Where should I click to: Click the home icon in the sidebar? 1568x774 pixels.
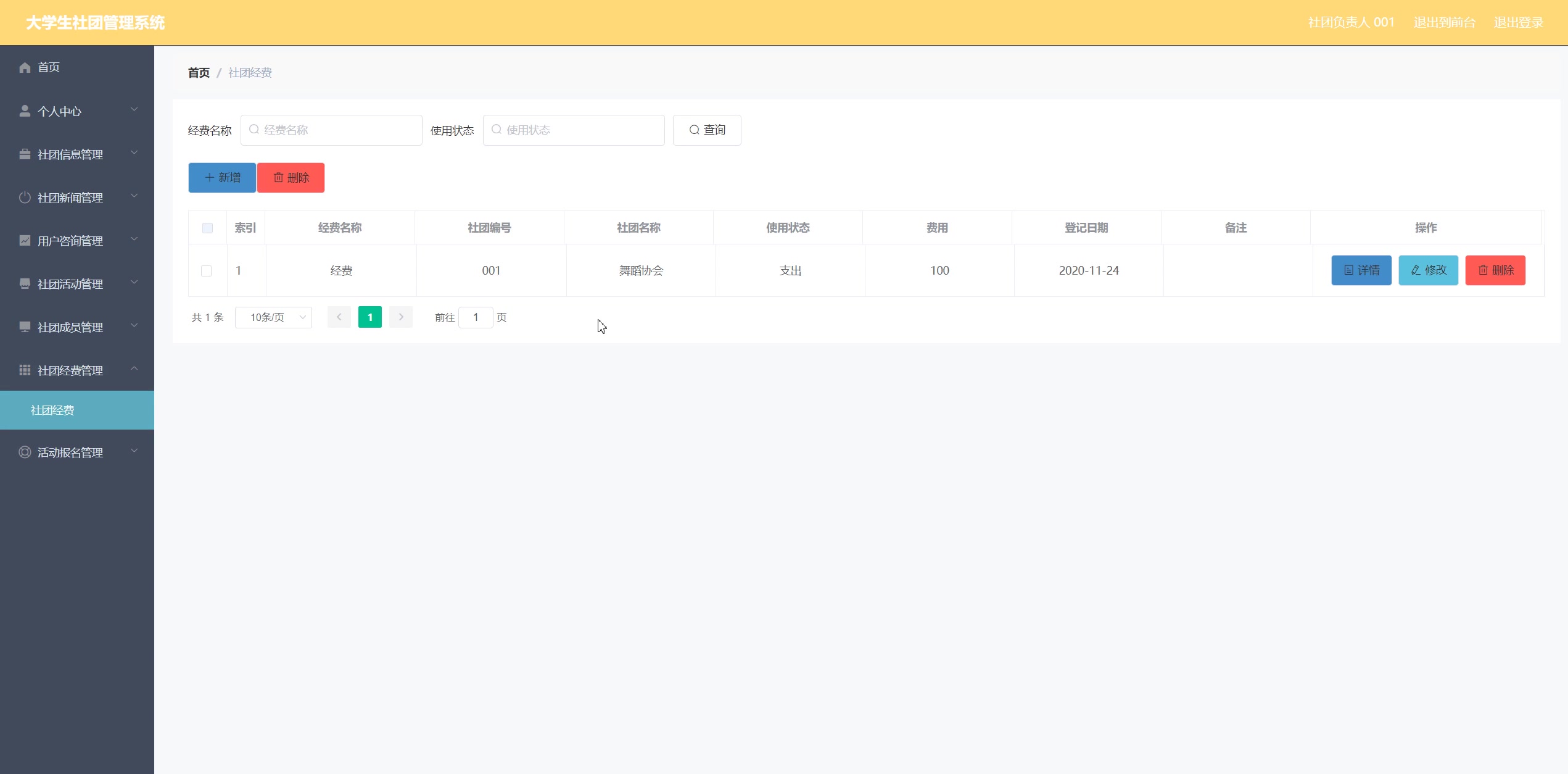coord(25,67)
